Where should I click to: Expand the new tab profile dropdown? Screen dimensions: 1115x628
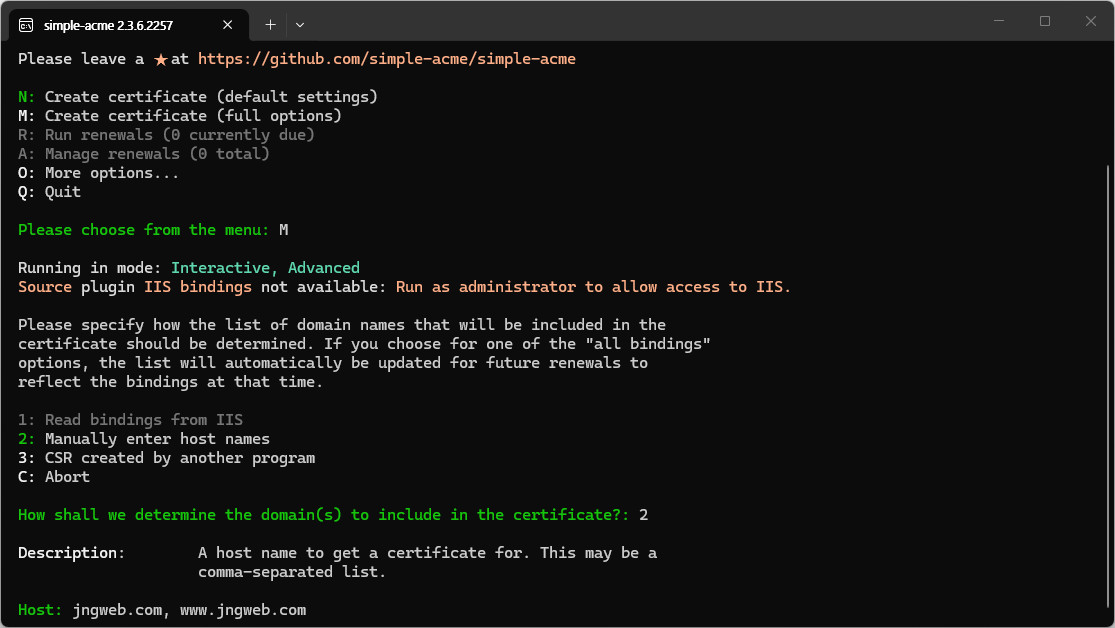300,25
